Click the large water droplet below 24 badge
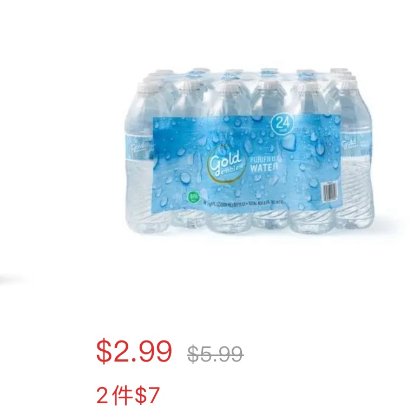This screenshot has width=420, height=420. pos(288,141)
